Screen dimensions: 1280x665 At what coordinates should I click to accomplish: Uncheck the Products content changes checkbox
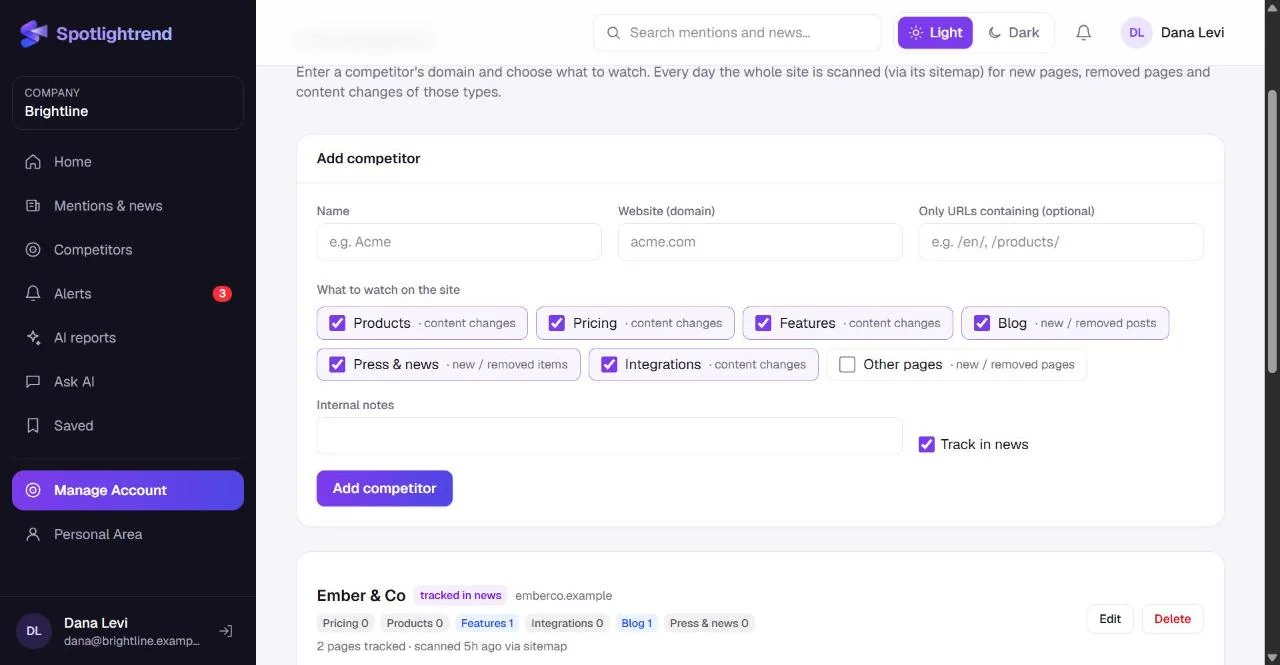[x=337, y=323]
